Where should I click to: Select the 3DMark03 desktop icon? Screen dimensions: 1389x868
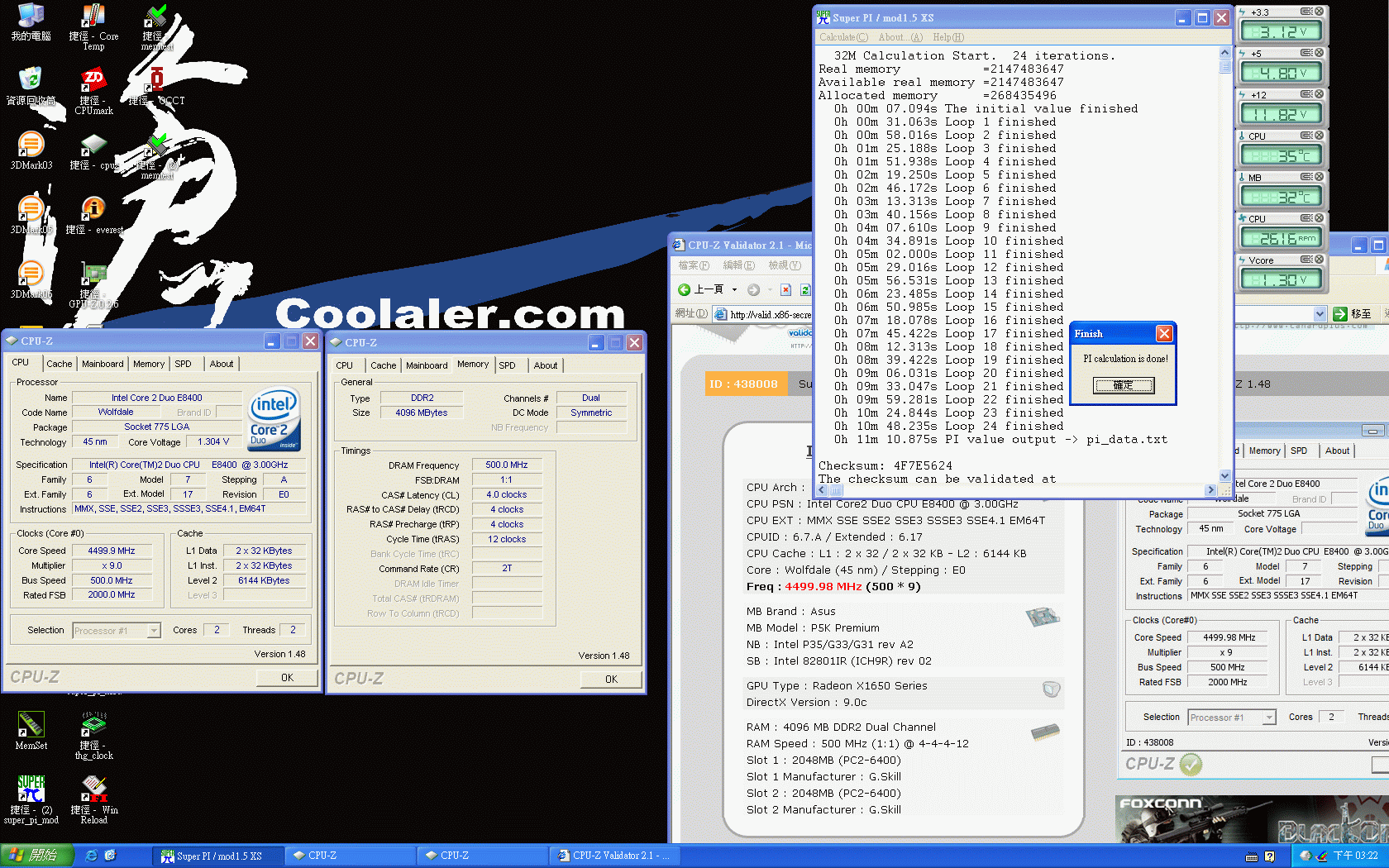[31, 151]
